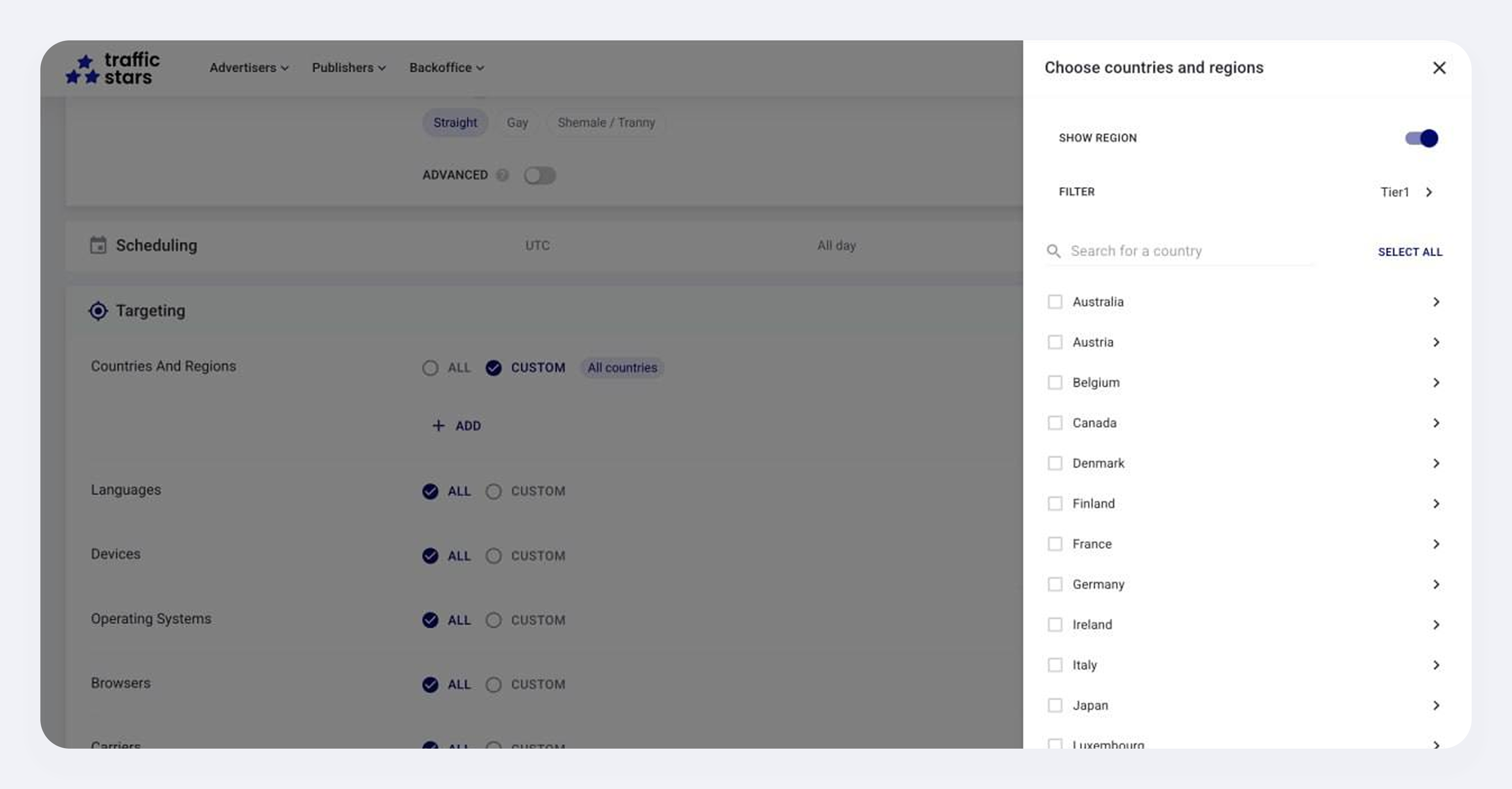The image size is (1512, 789).
Task: Check the Japan checkbox
Action: 1055,705
